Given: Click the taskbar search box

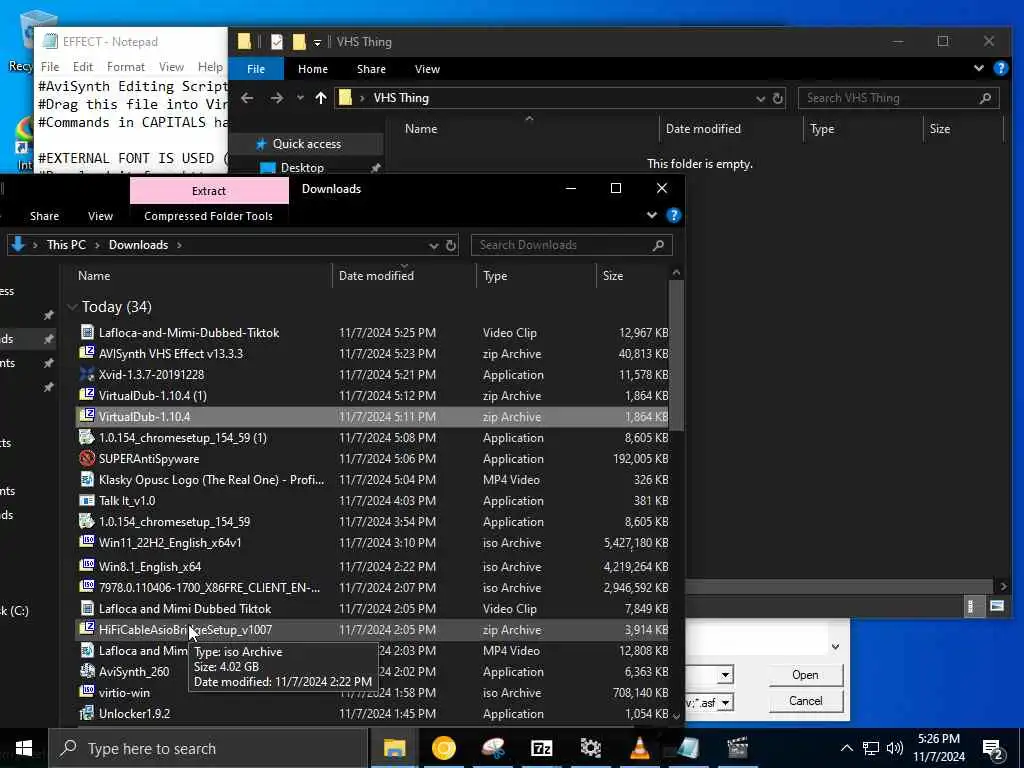Looking at the screenshot, I should (x=208, y=748).
